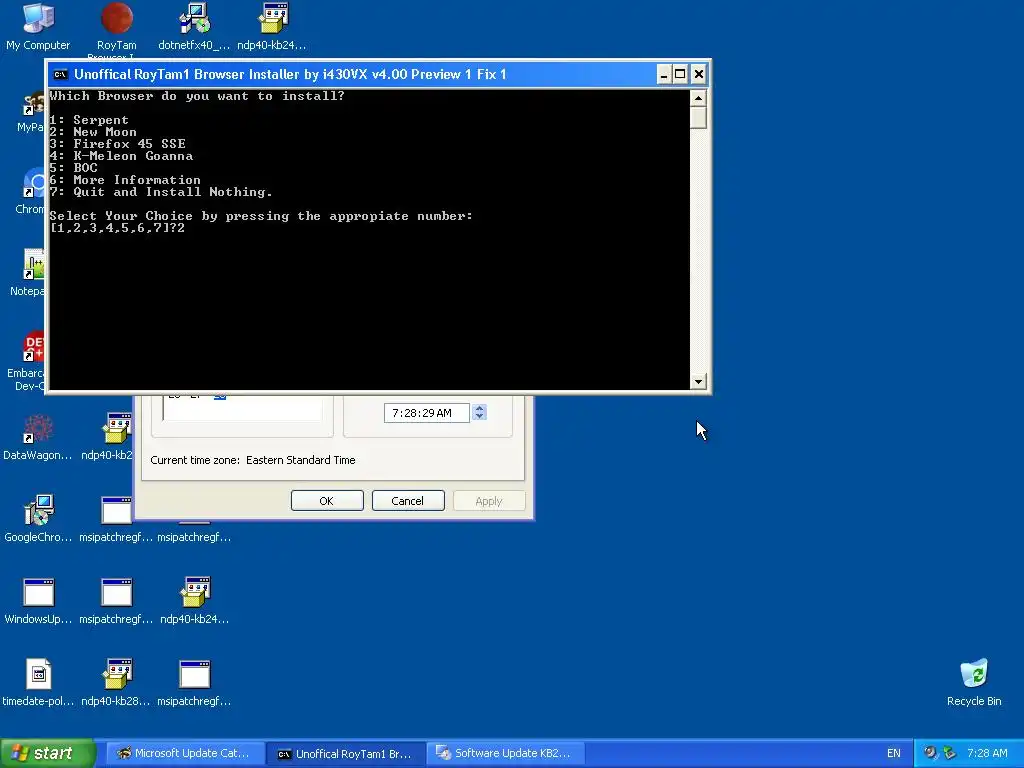Click OK in the Date and Time dialog
1024x768 pixels.
[327, 501]
